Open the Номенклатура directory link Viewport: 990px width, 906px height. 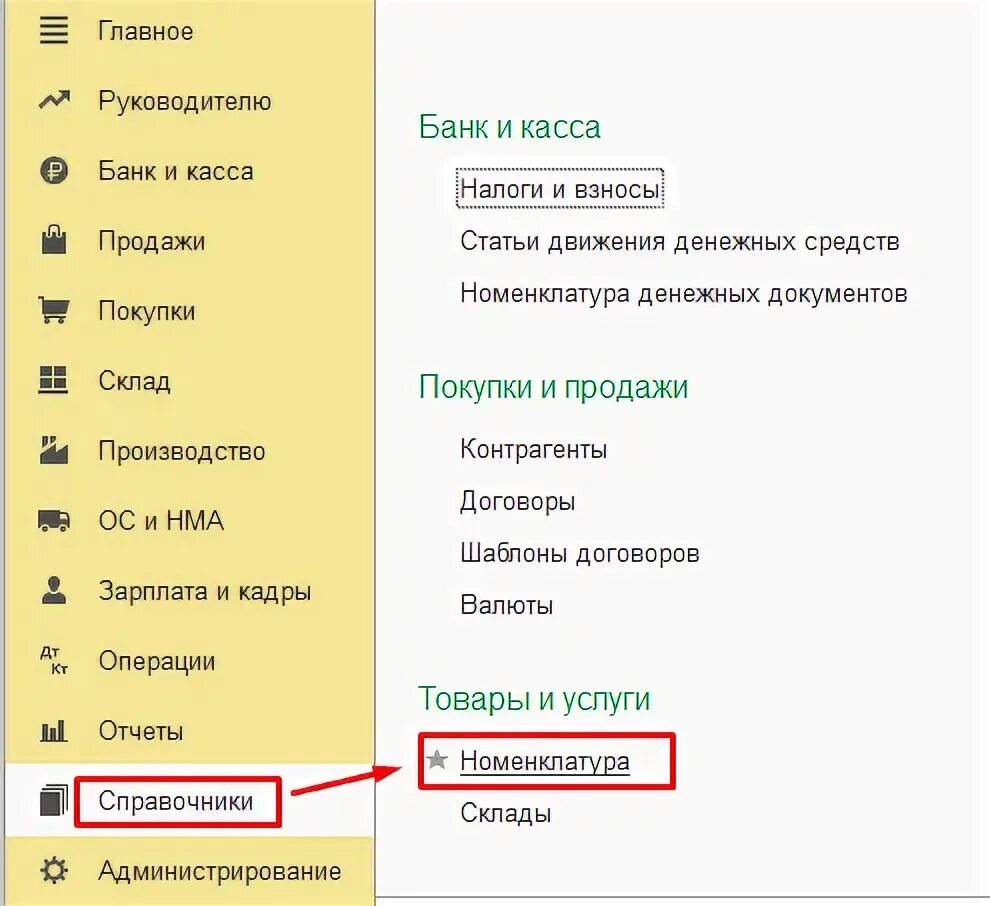[545, 761]
